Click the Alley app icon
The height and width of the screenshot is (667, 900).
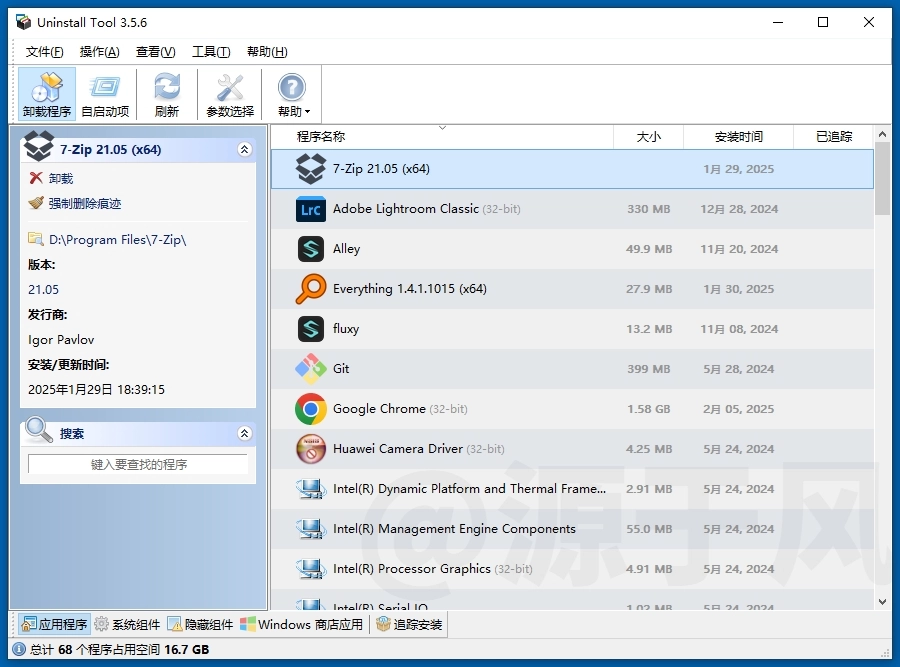pyautogui.click(x=311, y=249)
